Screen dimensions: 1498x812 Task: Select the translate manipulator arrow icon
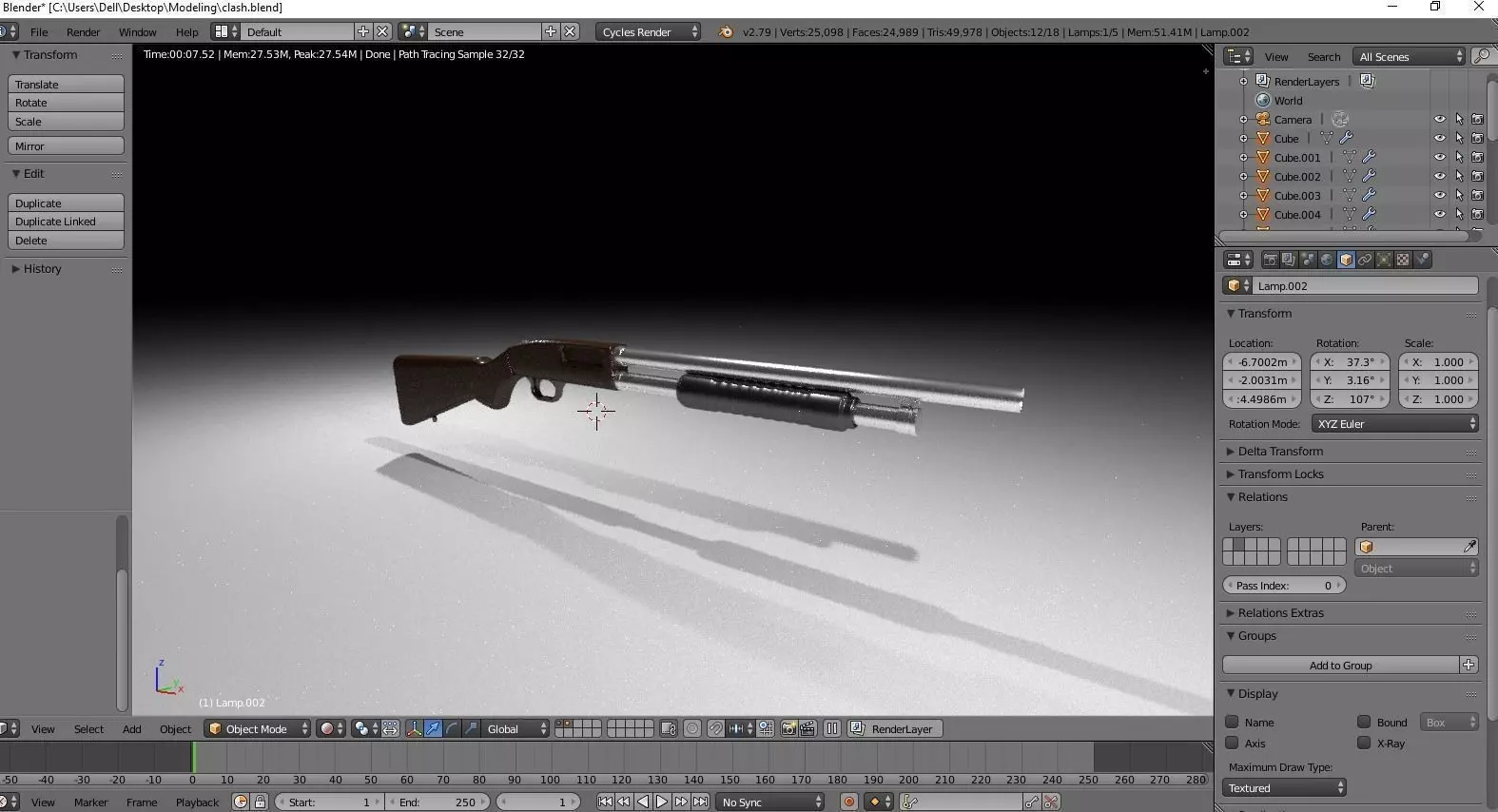pos(433,728)
